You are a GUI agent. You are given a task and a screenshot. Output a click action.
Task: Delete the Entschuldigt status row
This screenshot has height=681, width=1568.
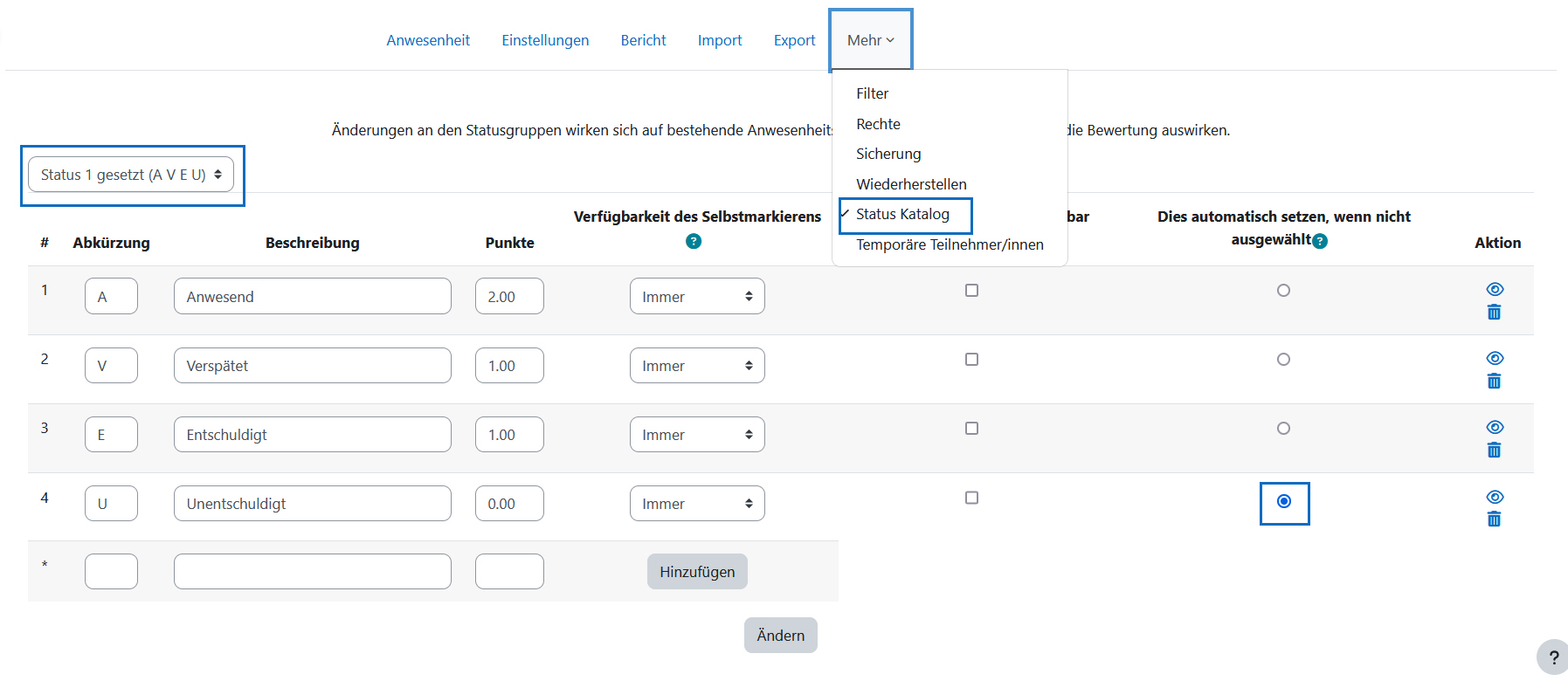[1495, 451]
